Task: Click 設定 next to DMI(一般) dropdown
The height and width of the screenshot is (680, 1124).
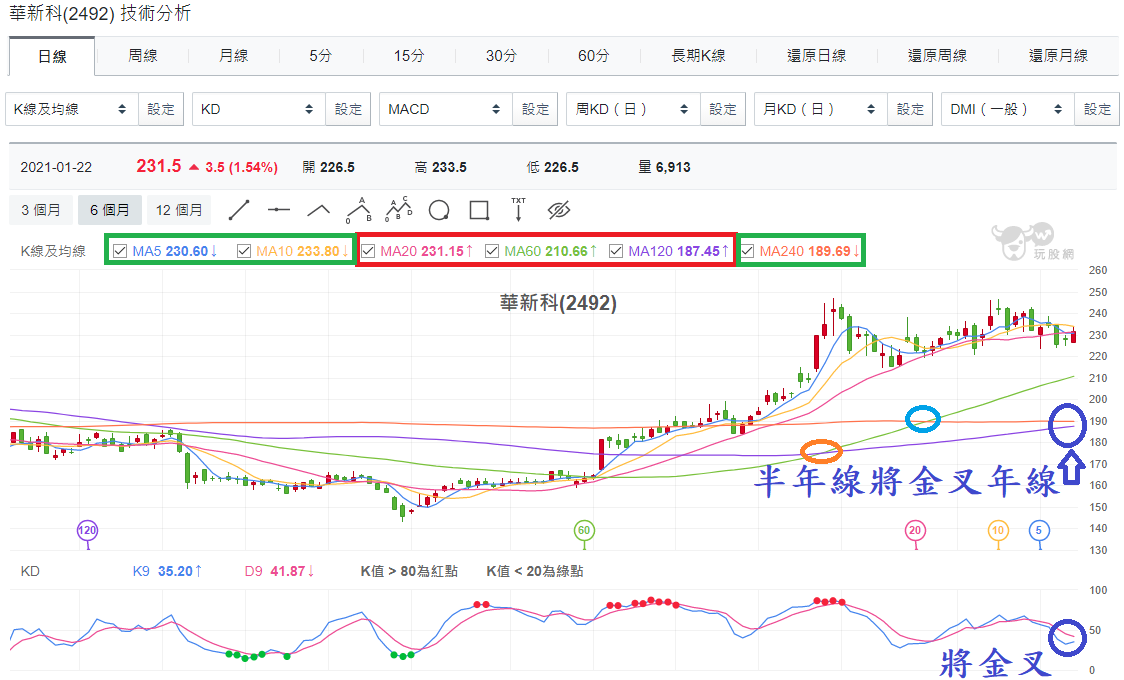Action: (x=1097, y=109)
